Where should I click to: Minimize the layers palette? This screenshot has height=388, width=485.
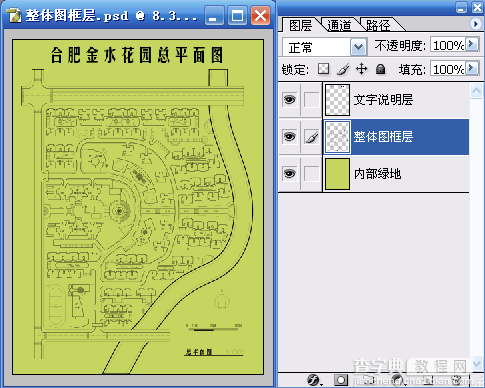pos(461,7)
